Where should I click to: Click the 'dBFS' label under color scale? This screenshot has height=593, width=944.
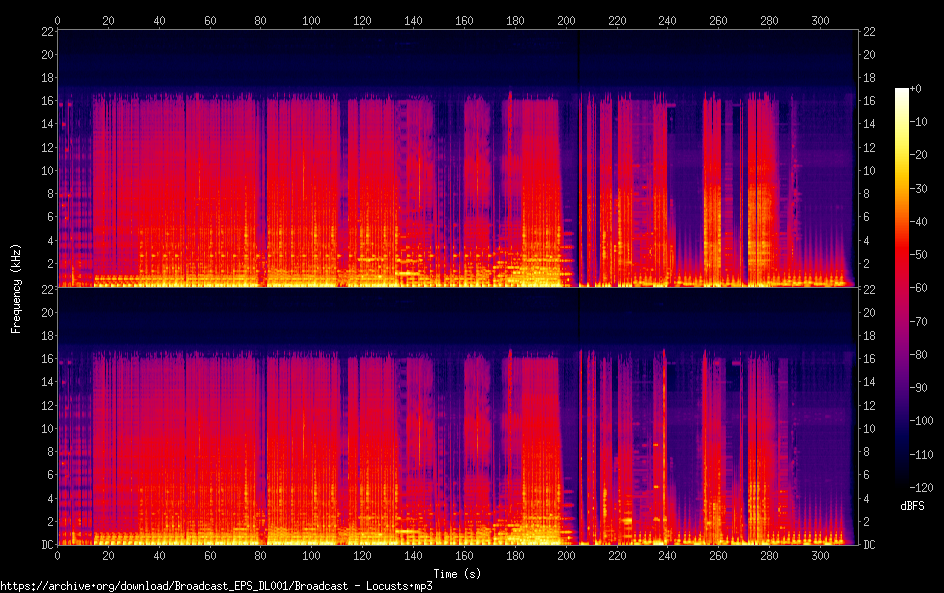coord(912,506)
